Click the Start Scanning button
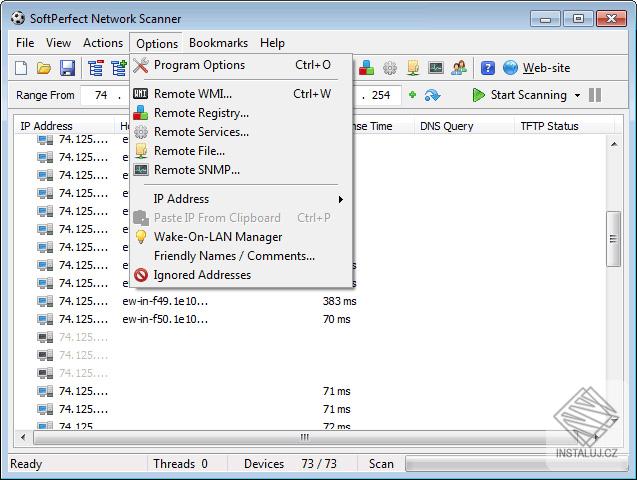 (x=520, y=95)
